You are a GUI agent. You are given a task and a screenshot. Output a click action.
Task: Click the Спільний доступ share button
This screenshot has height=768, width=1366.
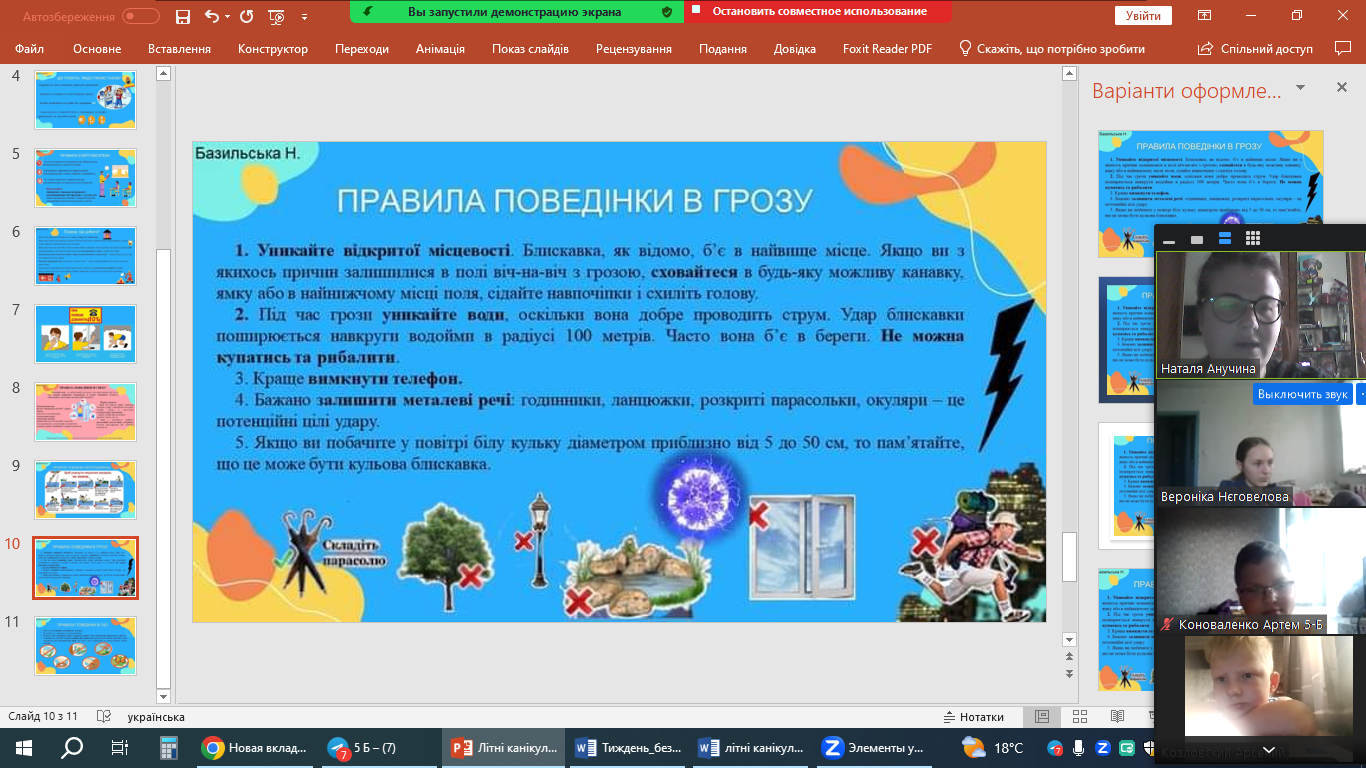pos(1255,48)
